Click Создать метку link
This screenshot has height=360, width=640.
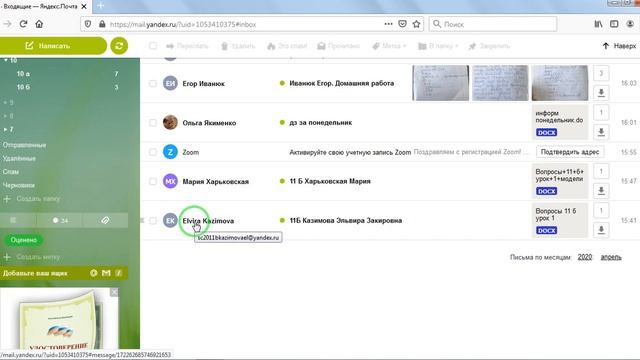pos(32,257)
